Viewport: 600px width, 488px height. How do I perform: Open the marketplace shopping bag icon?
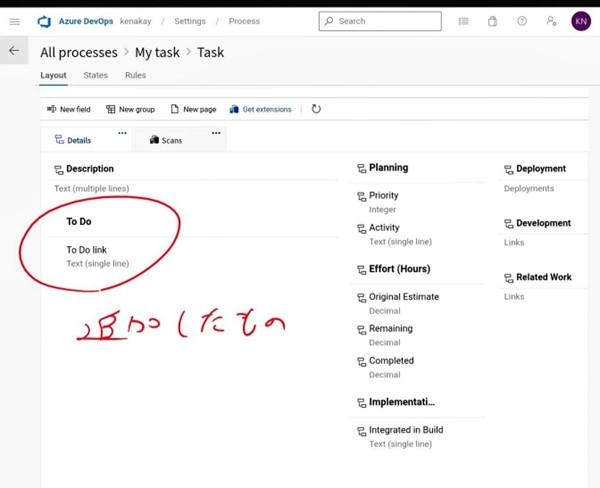pyautogui.click(x=492, y=21)
